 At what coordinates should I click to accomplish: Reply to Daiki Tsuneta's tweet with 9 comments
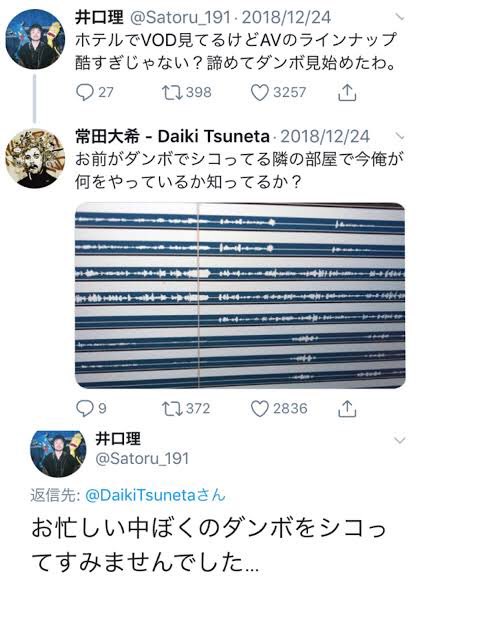pos(91,408)
